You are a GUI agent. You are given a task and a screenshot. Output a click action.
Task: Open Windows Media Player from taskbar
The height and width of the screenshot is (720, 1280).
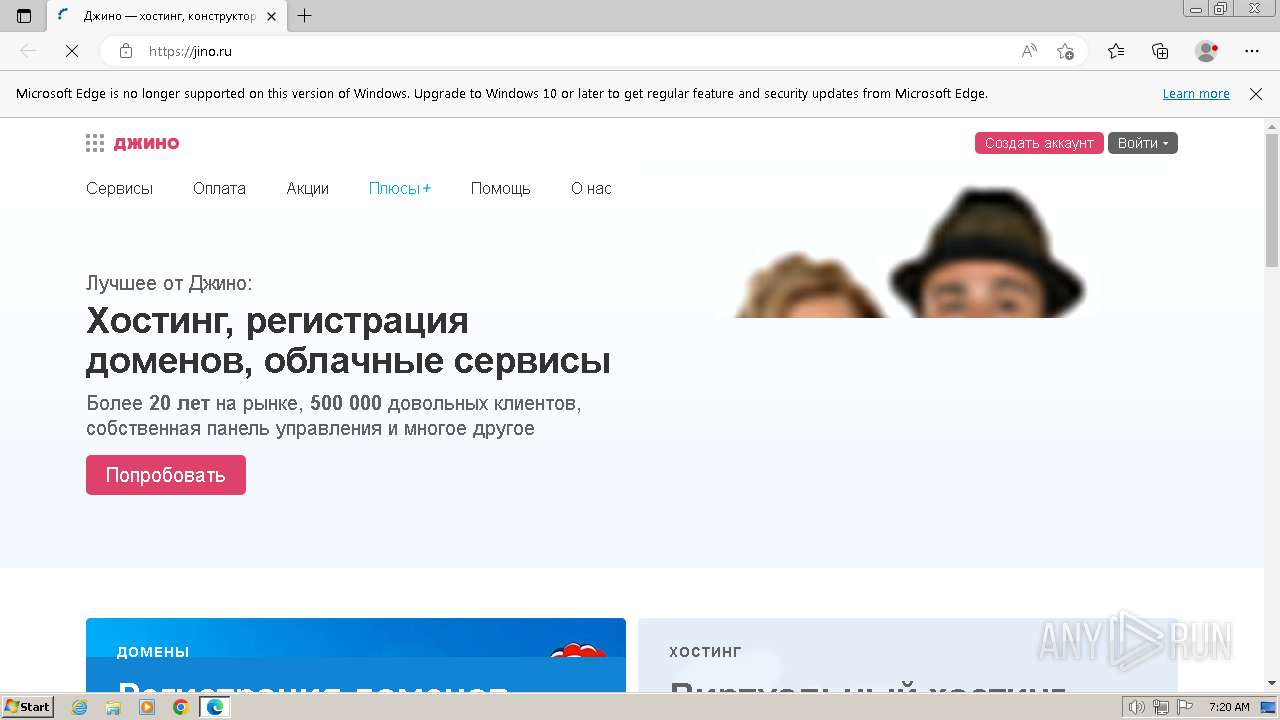[x=147, y=707]
